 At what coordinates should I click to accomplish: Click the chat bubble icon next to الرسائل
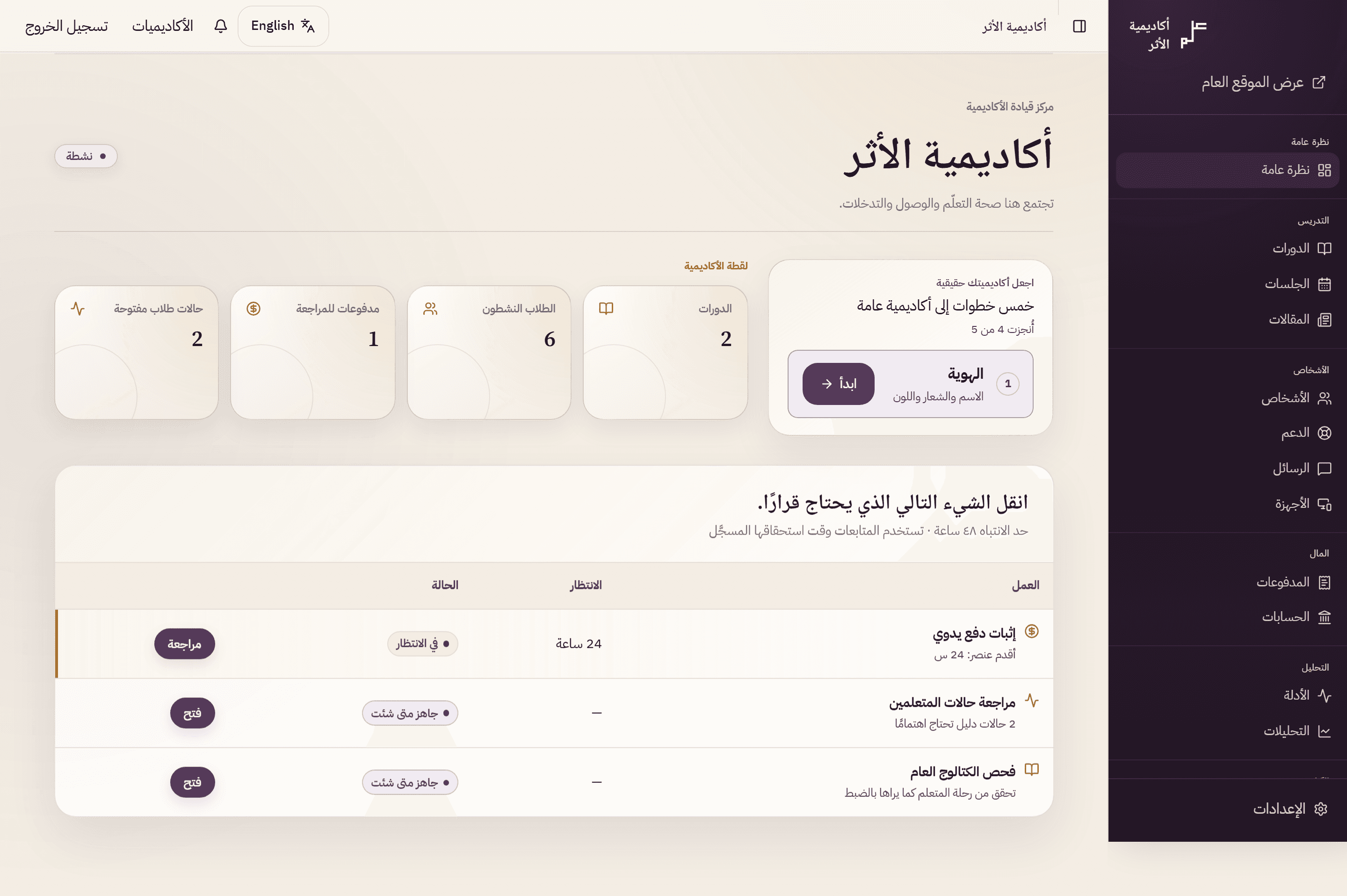1324,469
